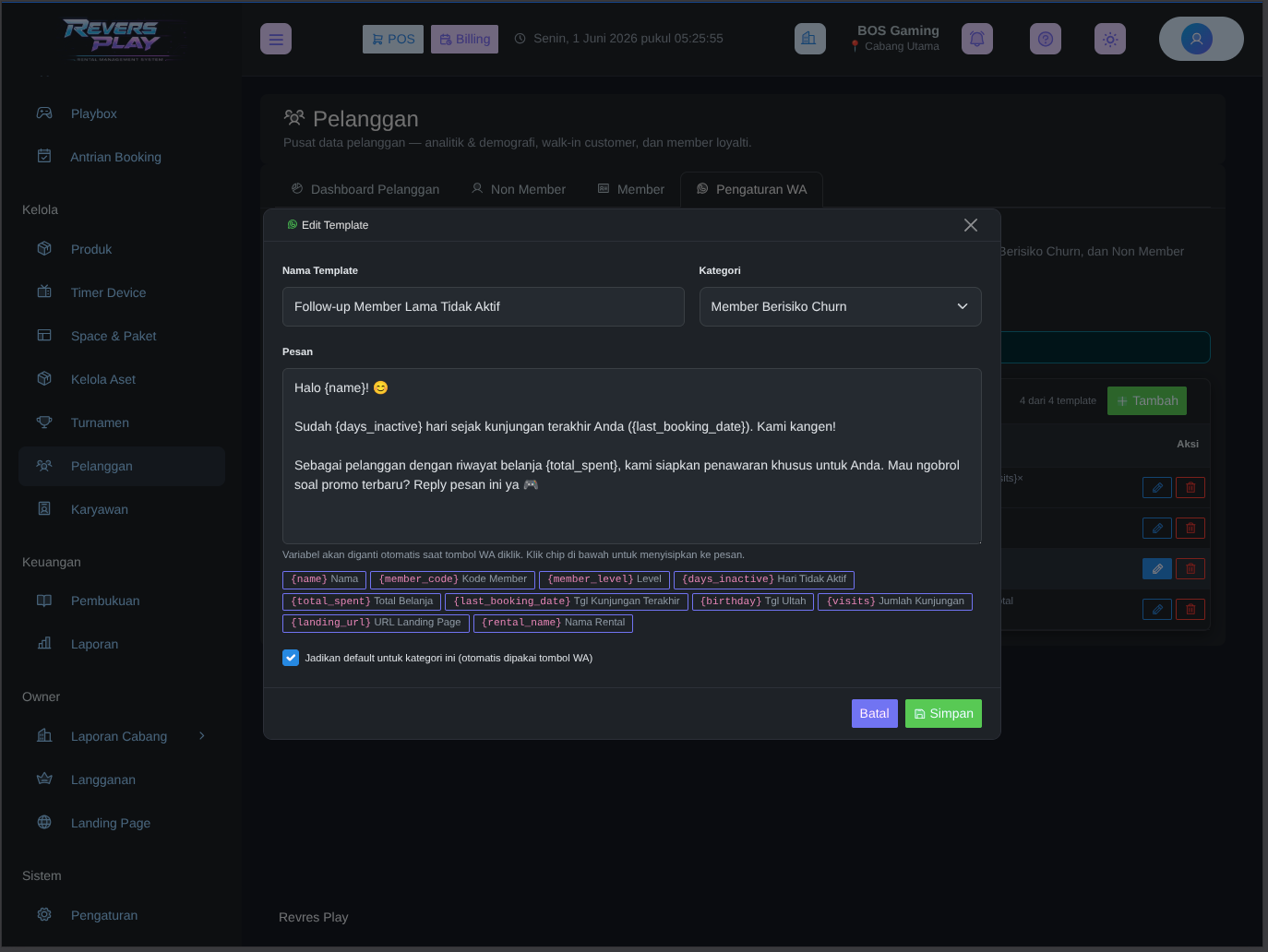1268x952 pixels.
Task: Click the Simpan button
Action: click(x=943, y=713)
